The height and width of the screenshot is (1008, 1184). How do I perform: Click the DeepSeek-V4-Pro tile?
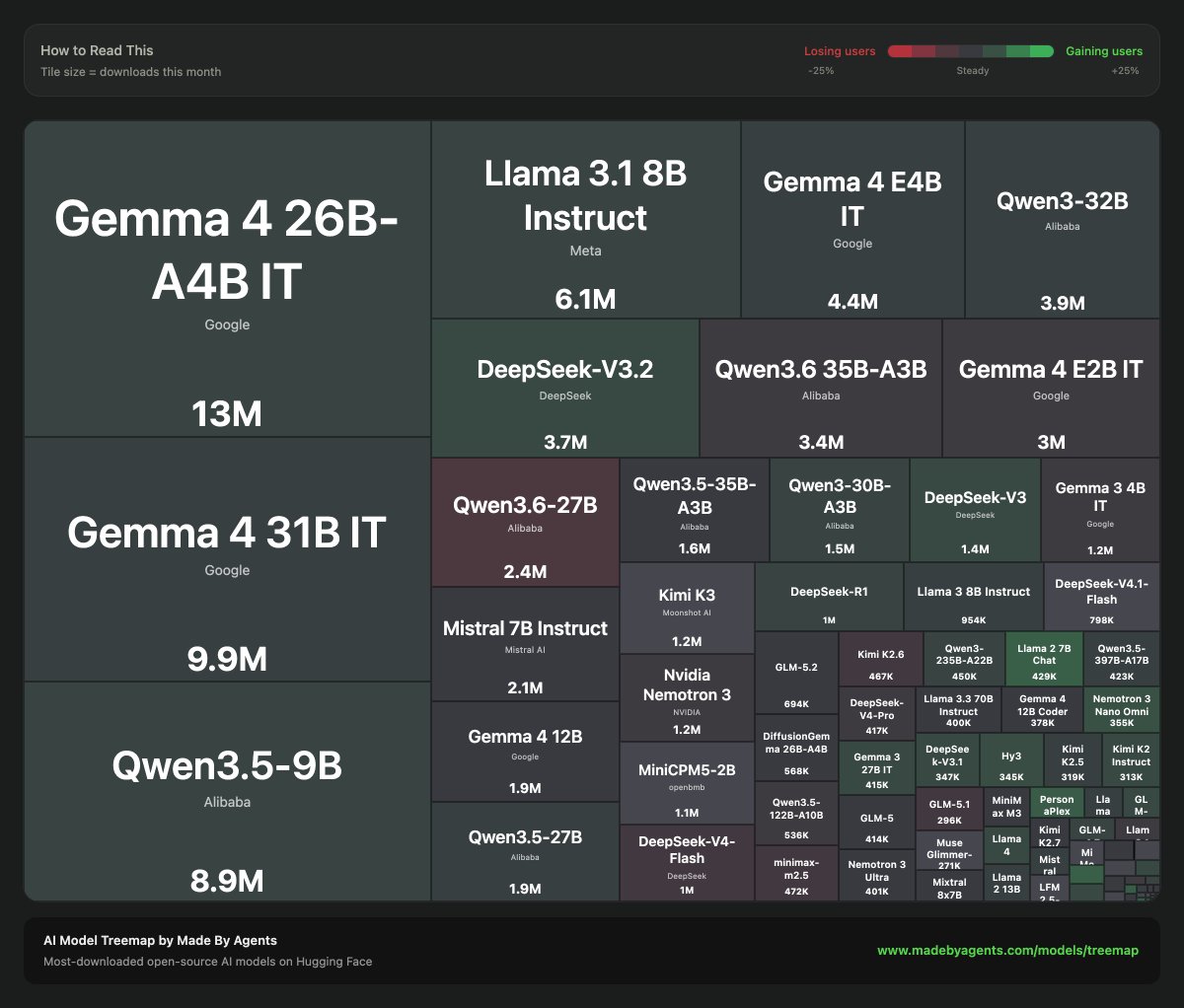tap(876, 713)
